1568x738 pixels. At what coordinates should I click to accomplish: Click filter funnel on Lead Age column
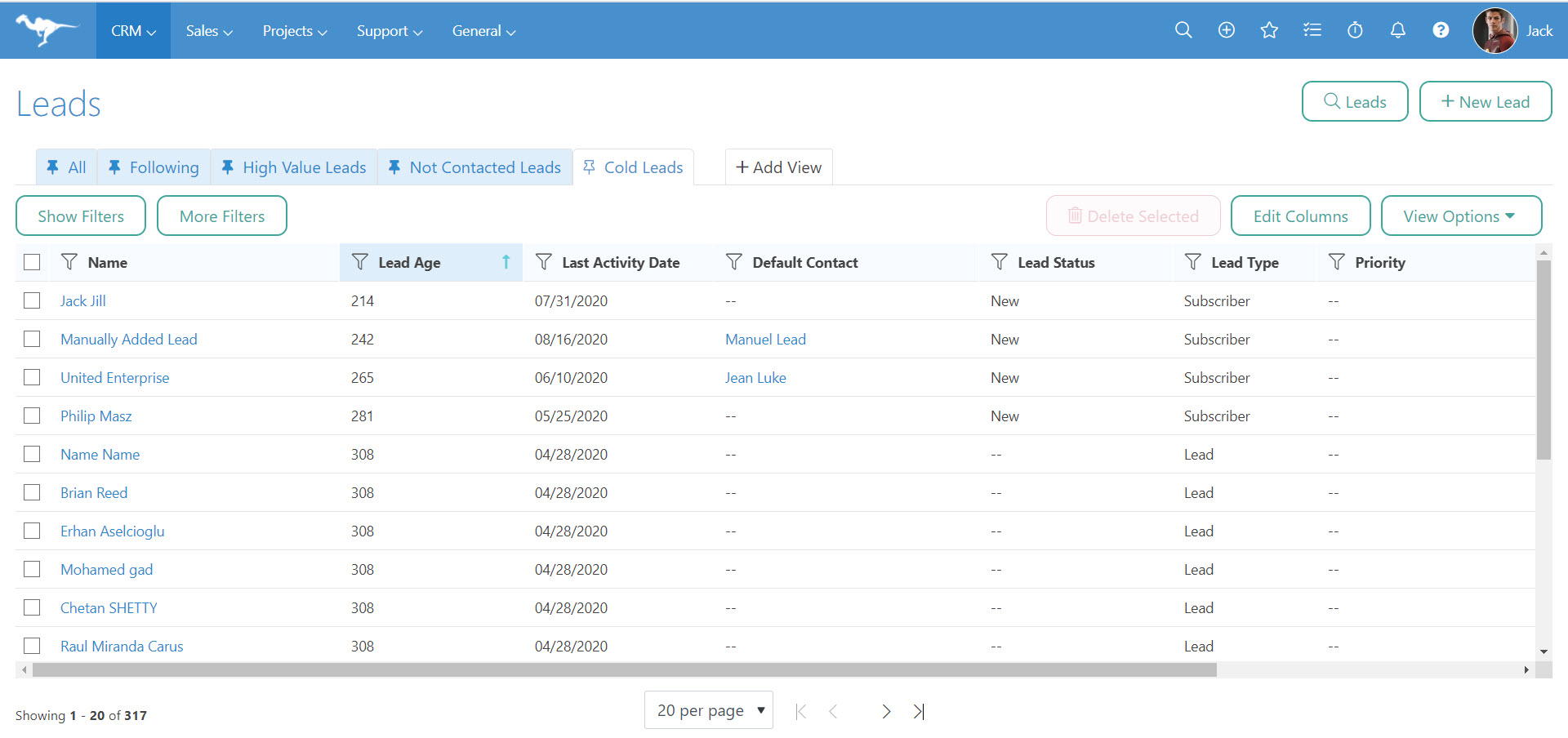pyautogui.click(x=359, y=261)
